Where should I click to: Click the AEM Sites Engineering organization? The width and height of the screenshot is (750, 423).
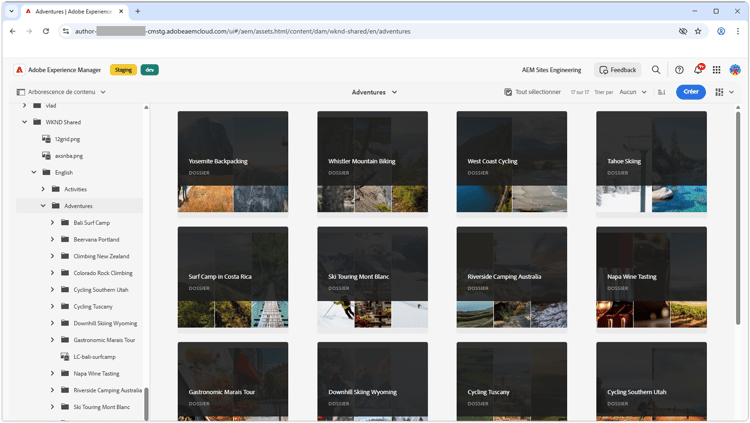coord(551,70)
